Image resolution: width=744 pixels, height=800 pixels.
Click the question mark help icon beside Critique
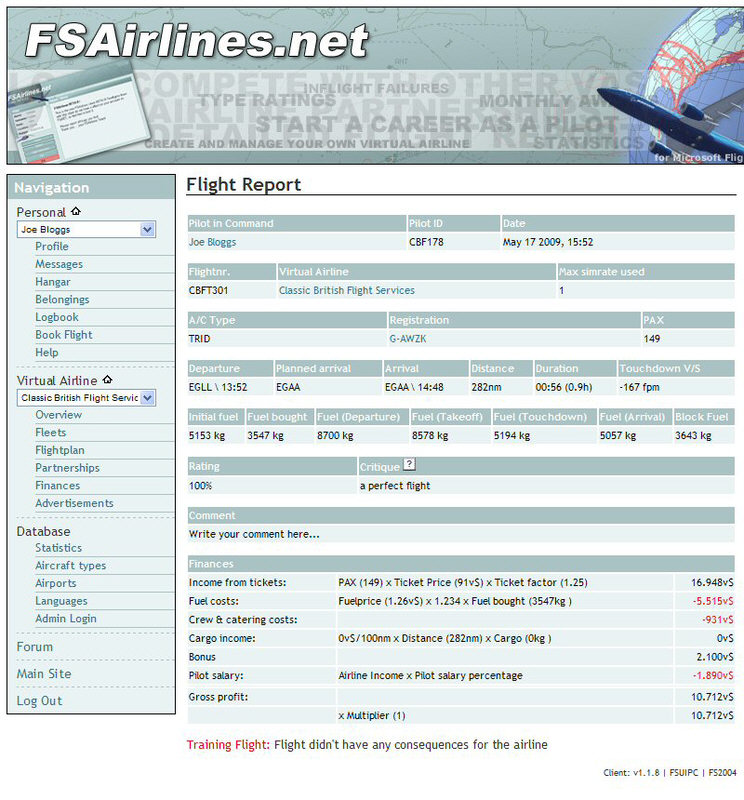409,464
